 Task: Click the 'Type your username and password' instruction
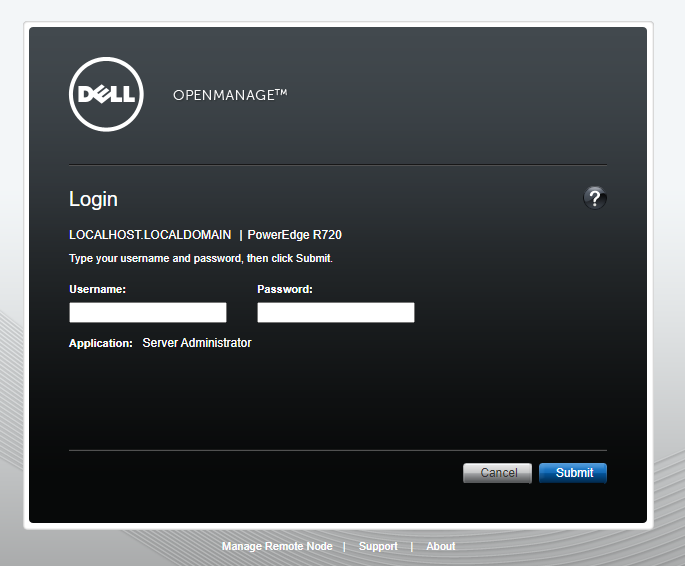[201, 259]
